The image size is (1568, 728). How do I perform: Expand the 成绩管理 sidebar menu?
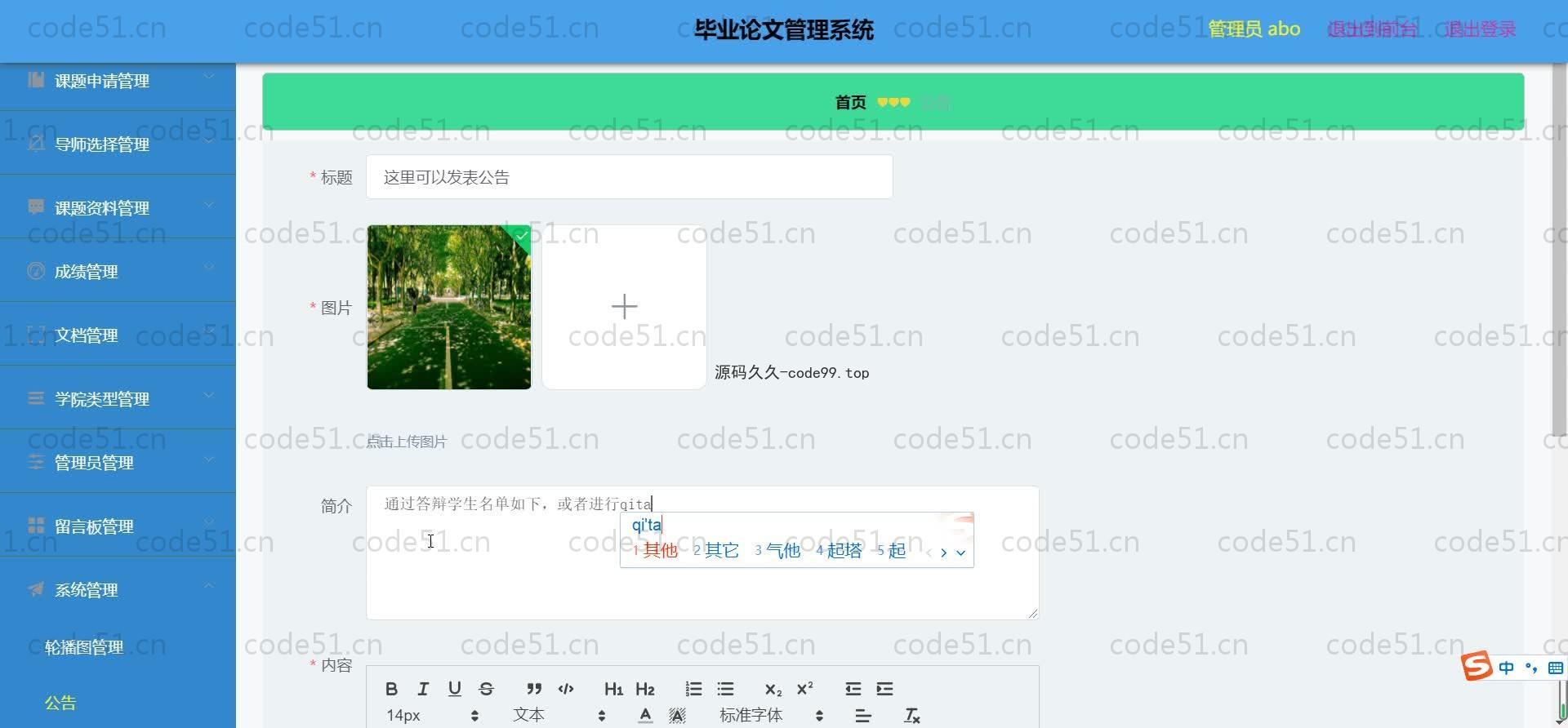pyautogui.click(x=118, y=271)
